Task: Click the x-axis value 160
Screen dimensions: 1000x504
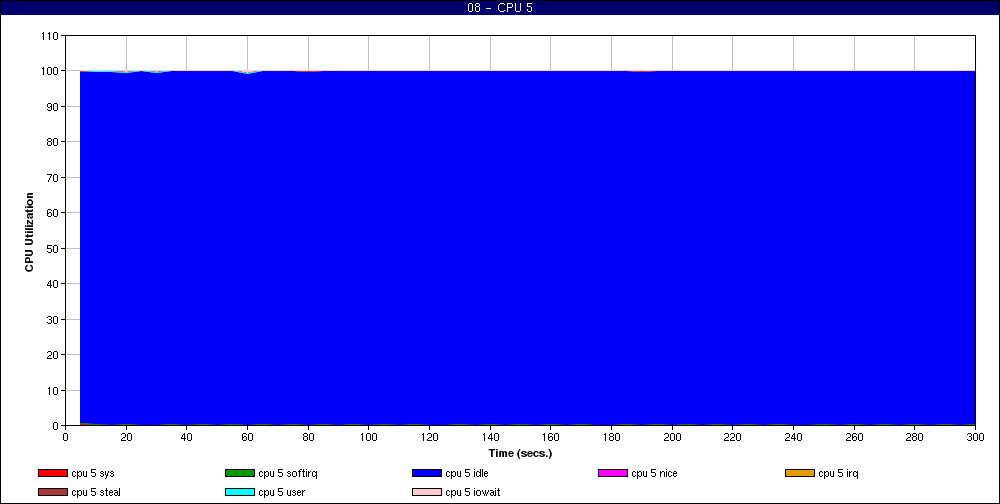Action: (x=550, y=437)
